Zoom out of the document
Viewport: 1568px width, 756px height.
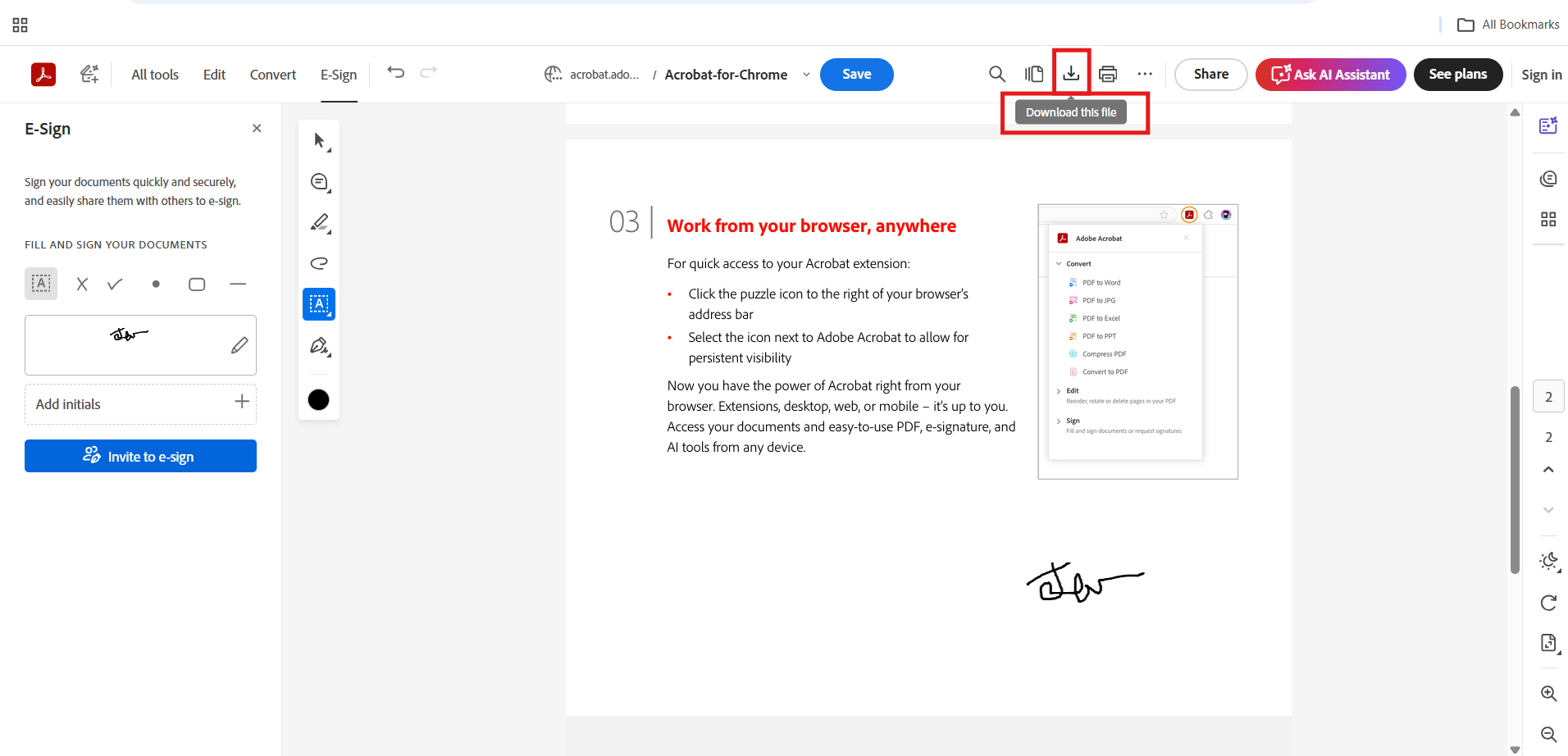1548,734
